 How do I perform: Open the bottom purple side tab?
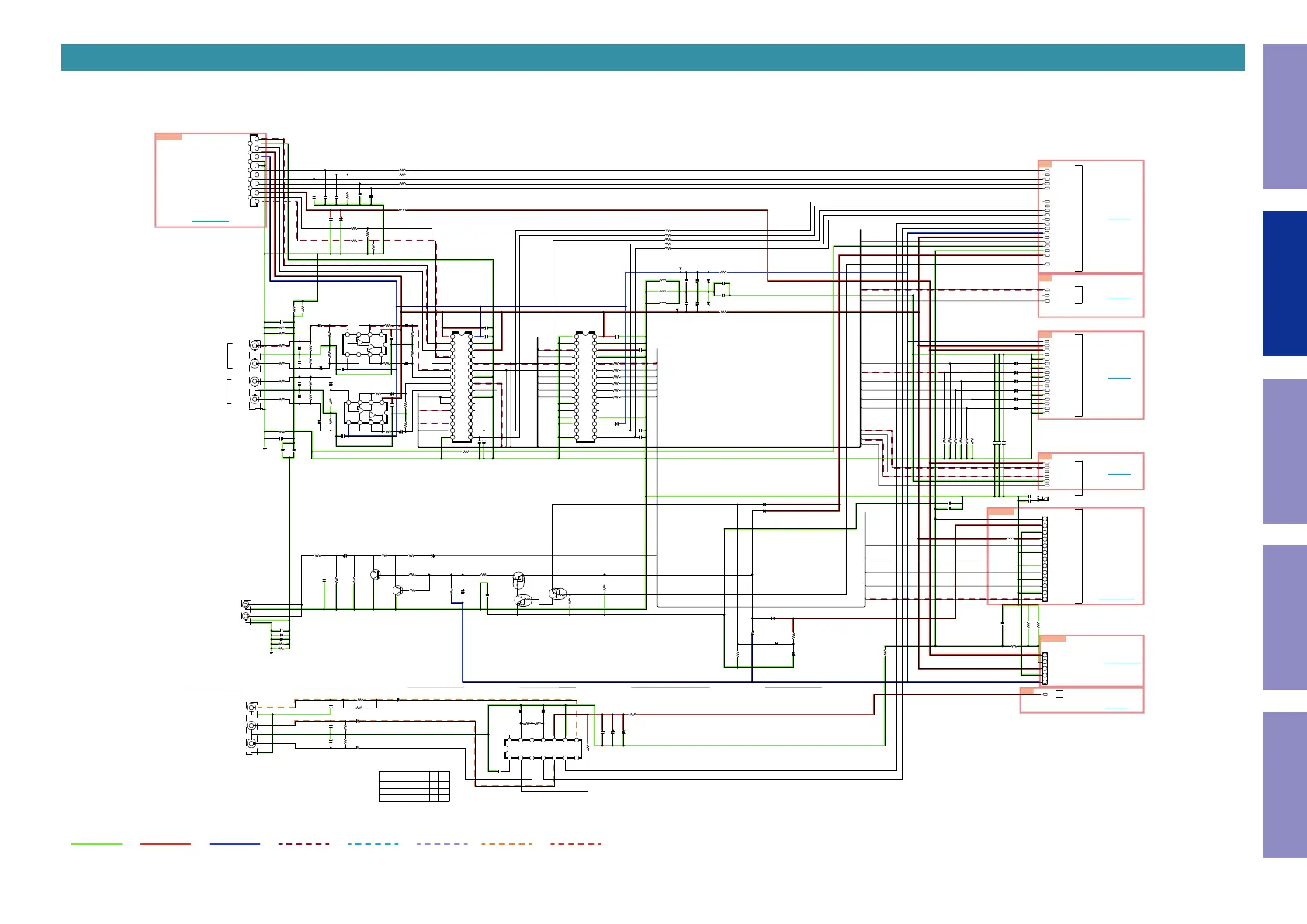1284,785
